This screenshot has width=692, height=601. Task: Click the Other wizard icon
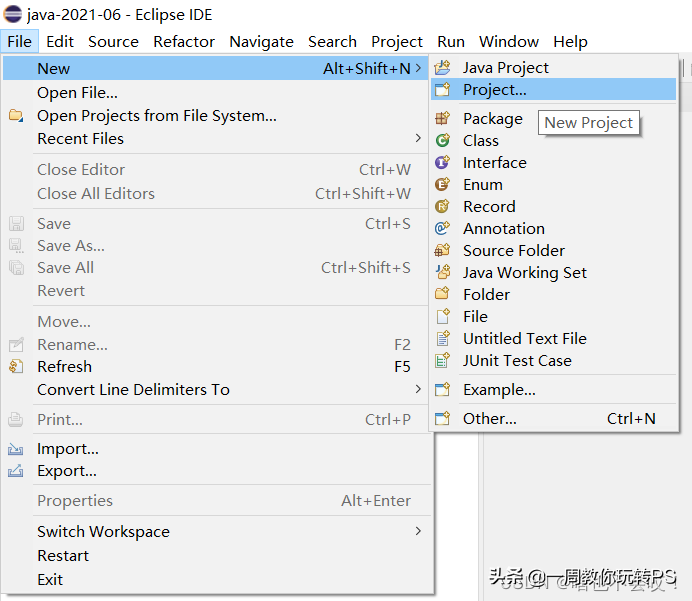point(442,418)
